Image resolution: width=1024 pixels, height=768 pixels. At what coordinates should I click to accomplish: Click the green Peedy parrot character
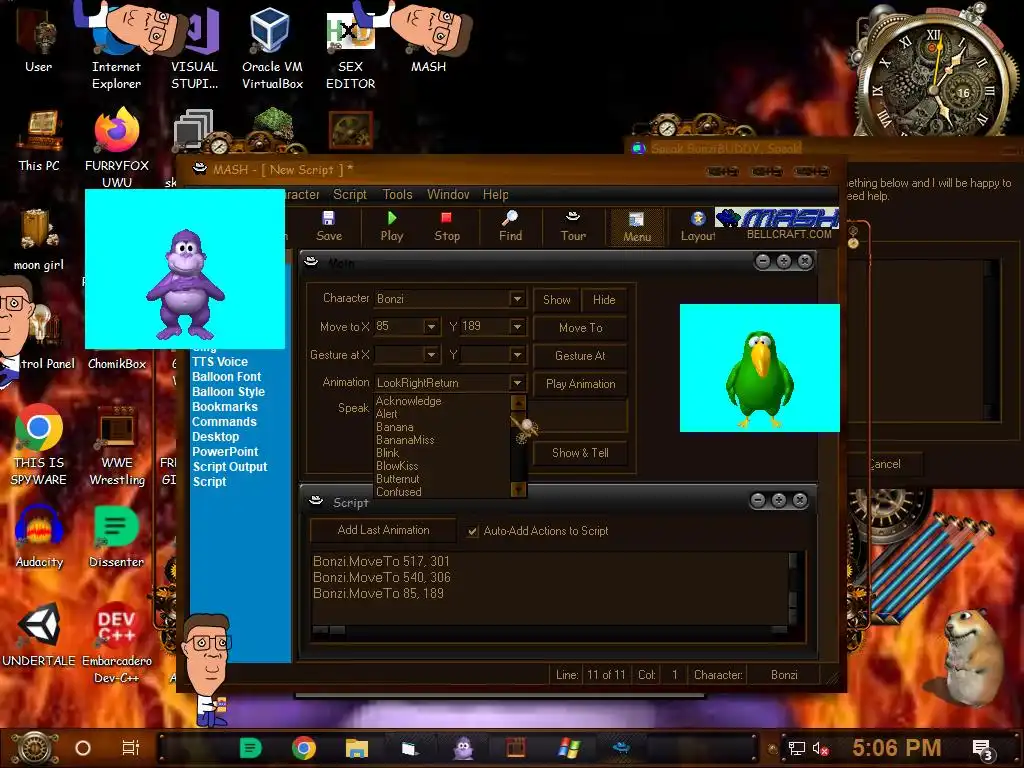click(x=759, y=380)
